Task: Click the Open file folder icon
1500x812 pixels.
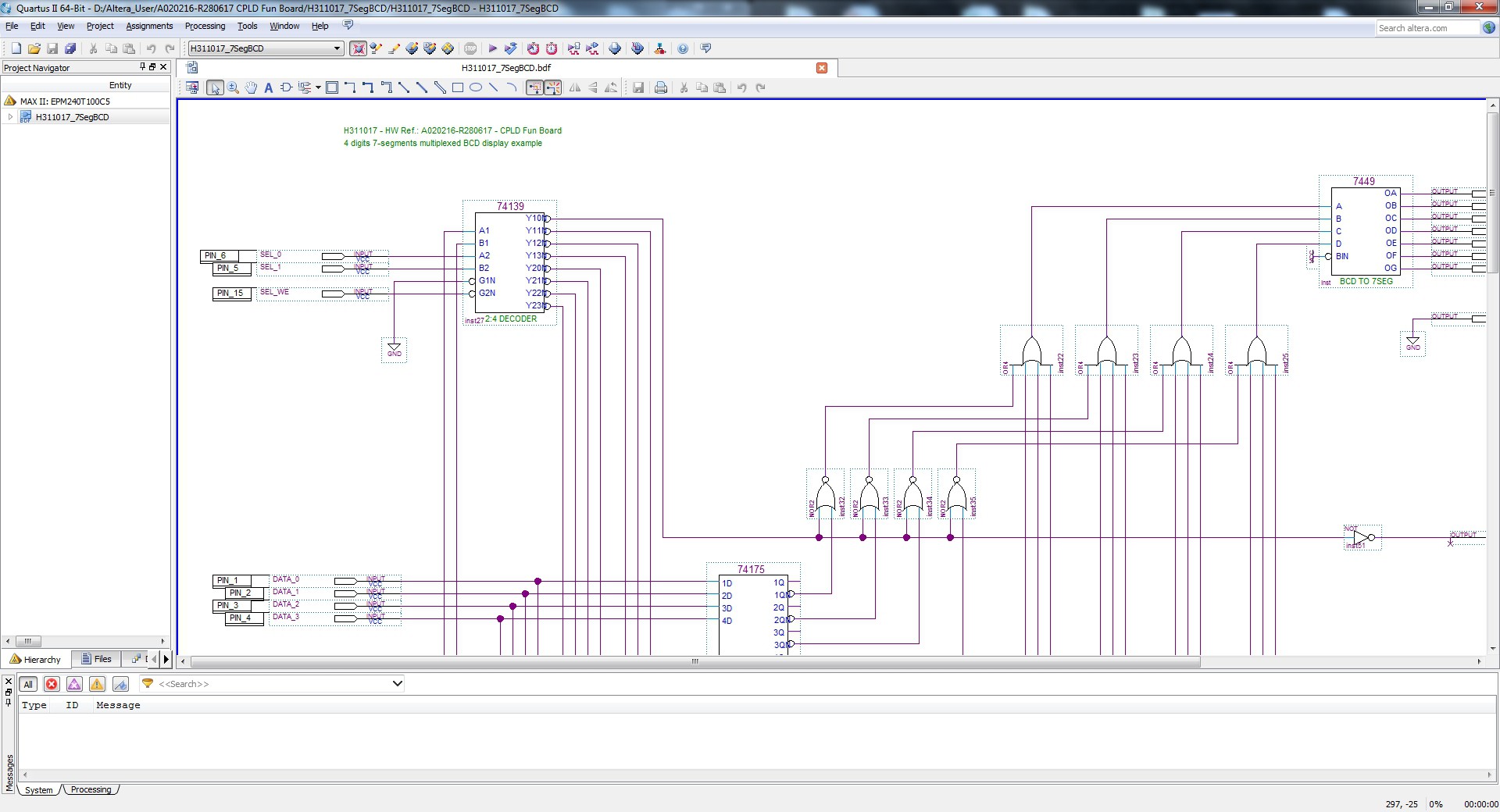Action: [34, 48]
